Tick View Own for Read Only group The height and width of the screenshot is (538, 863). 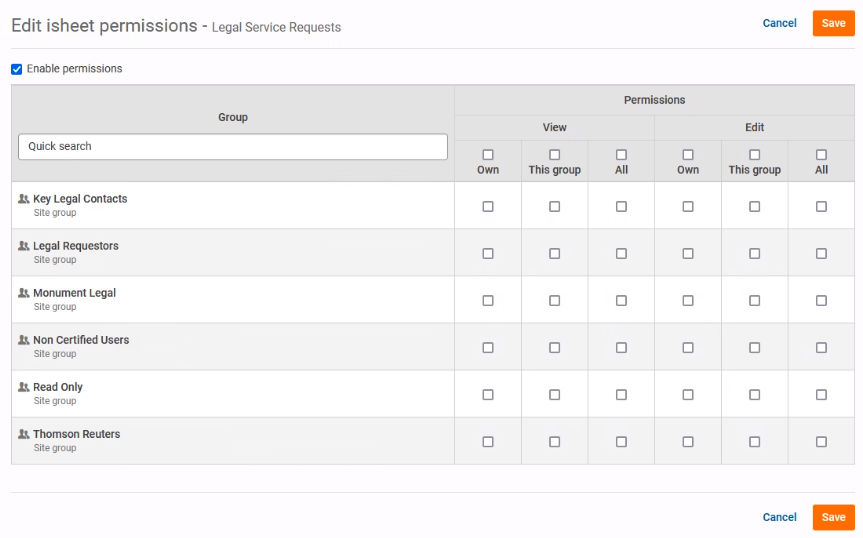(488, 394)
